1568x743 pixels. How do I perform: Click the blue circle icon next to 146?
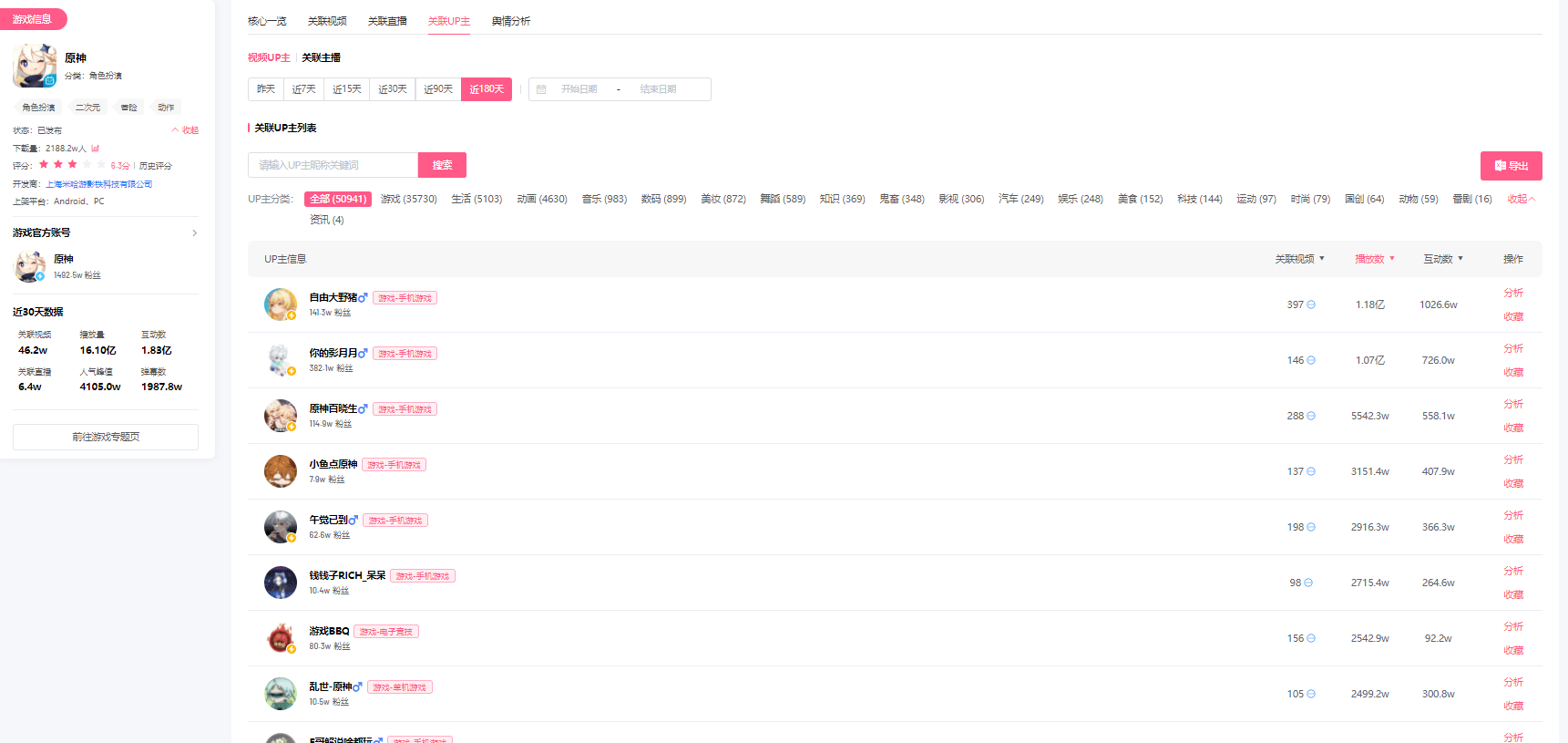[1311, 360]
